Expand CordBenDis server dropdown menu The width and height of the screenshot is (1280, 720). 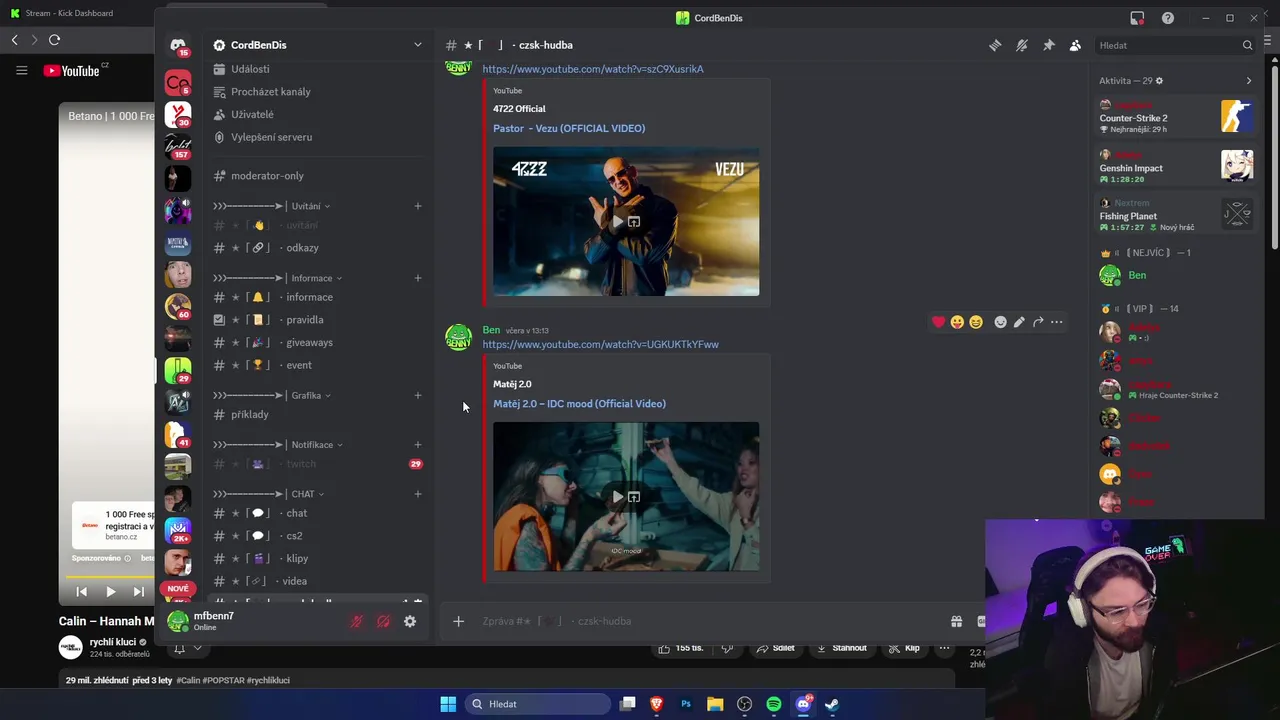tap(418, 45)
